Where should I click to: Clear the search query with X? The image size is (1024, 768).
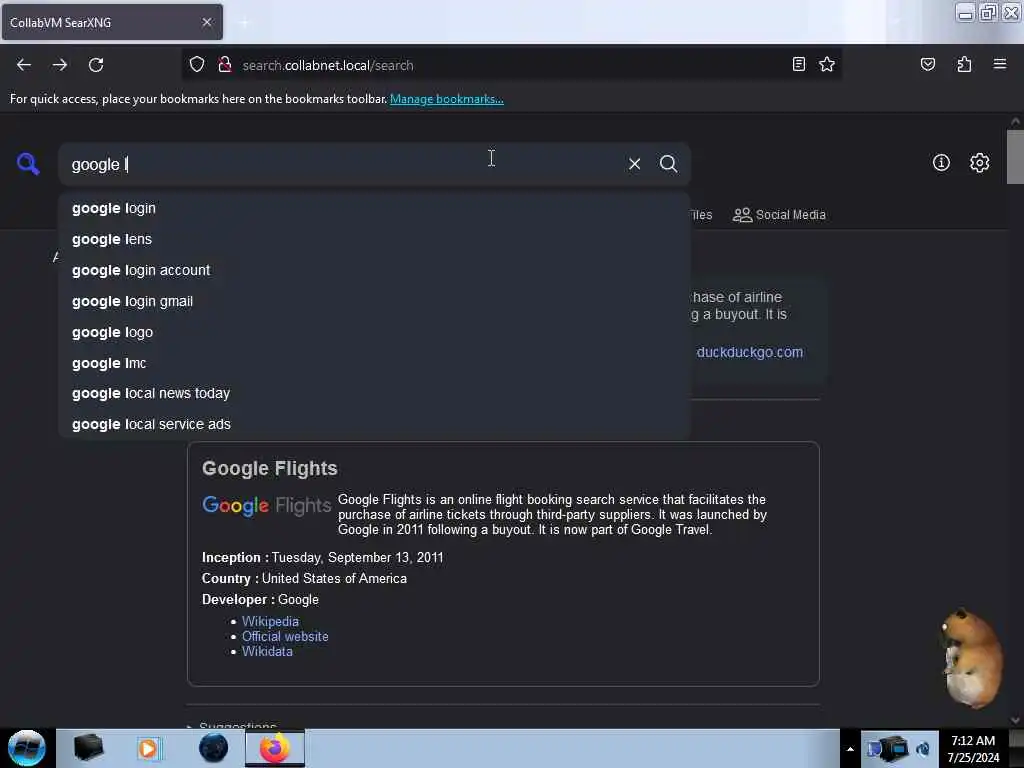(634, 164)
